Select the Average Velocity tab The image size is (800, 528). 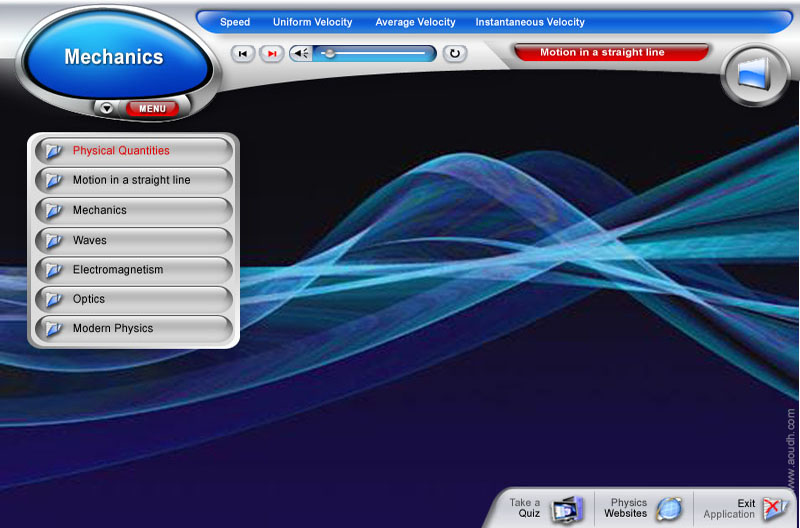coord(415,22)
